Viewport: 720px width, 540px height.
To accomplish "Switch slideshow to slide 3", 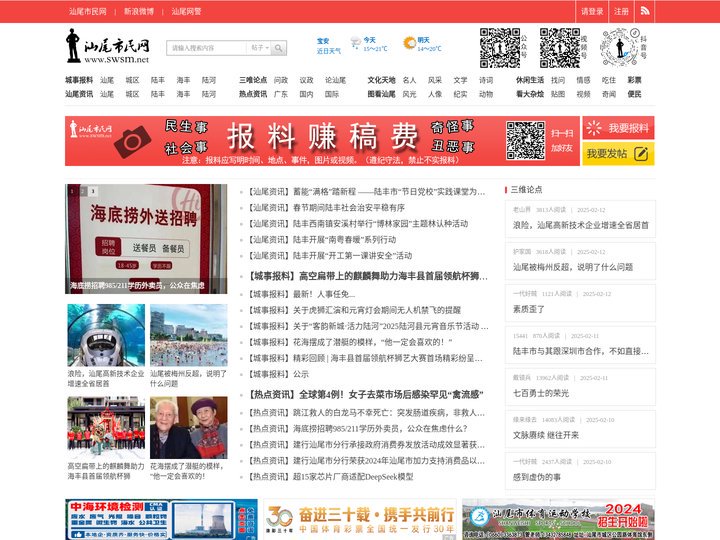I will point(93,191).
